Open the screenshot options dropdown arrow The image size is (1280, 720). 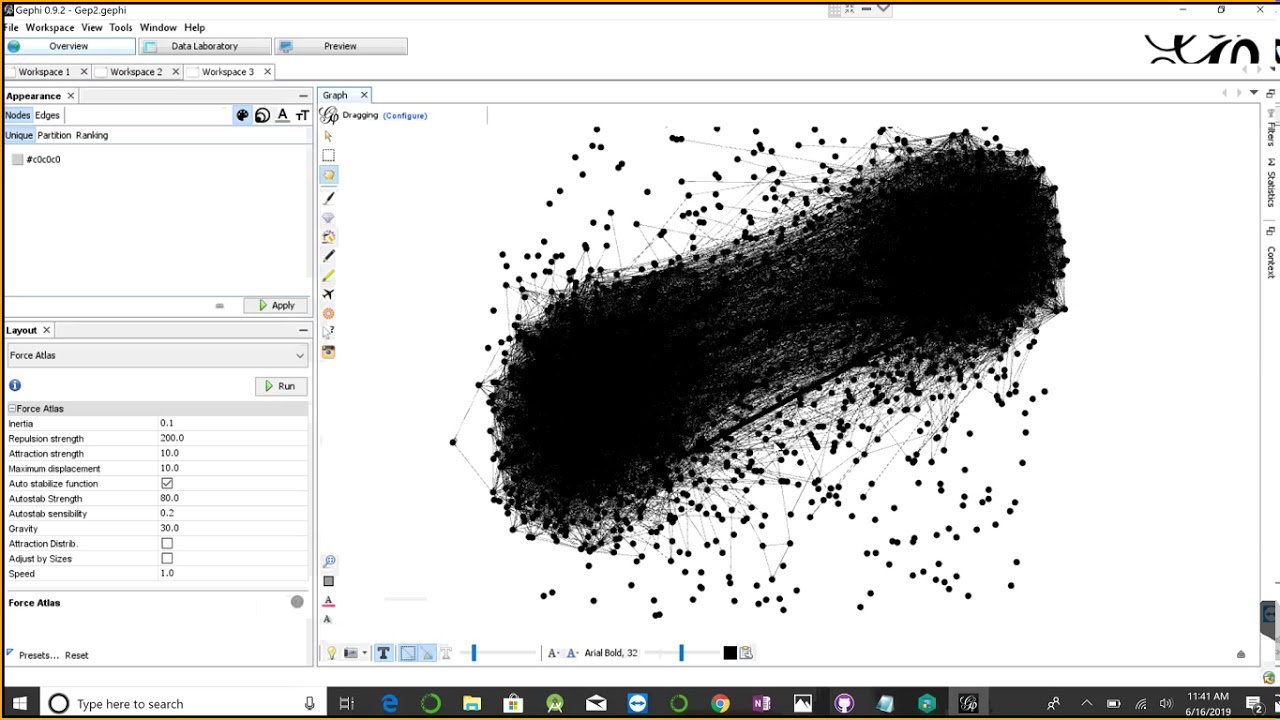364,653
